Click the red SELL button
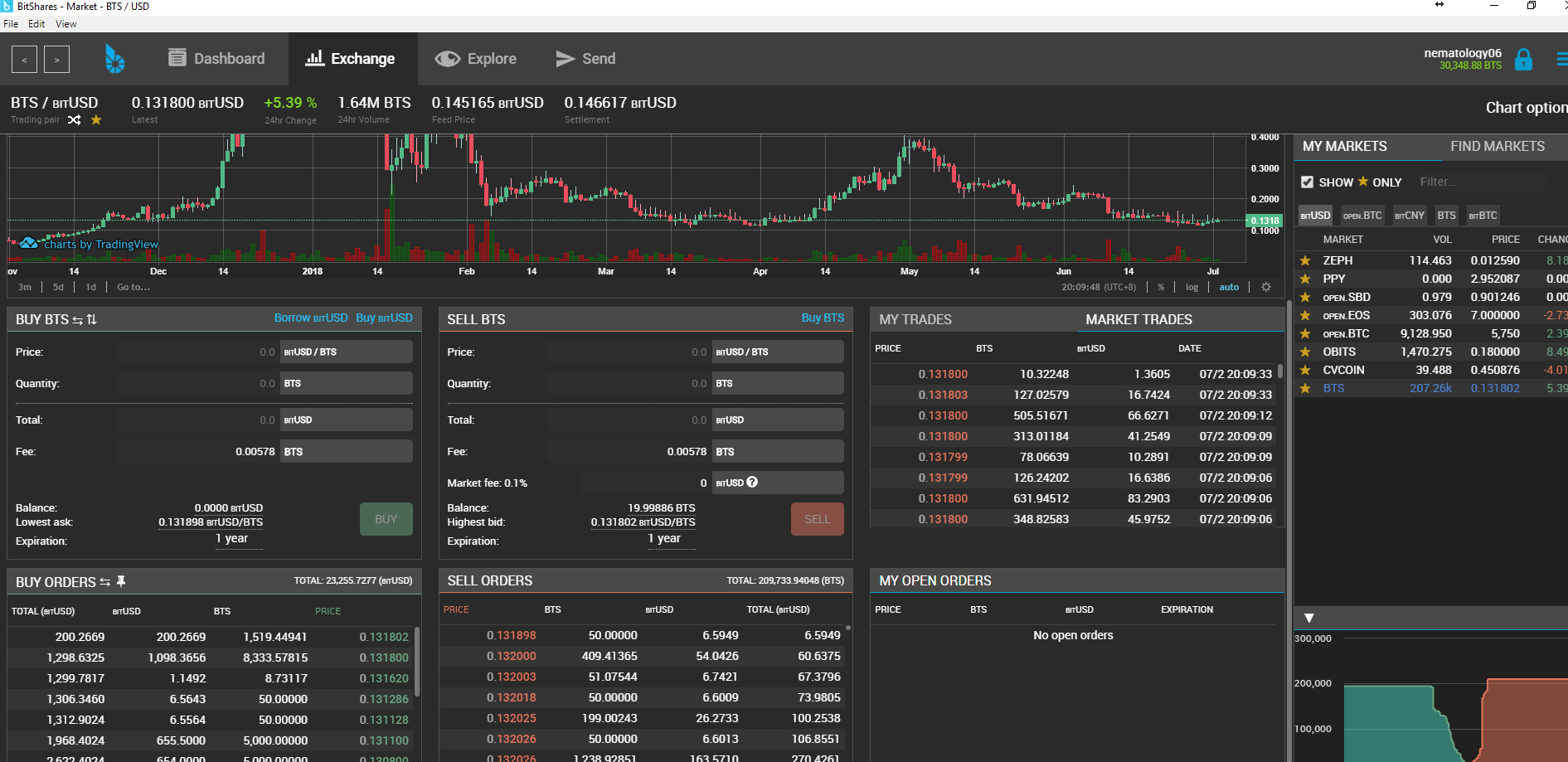Screen dimensions: 1568x762 coord(817,519)
